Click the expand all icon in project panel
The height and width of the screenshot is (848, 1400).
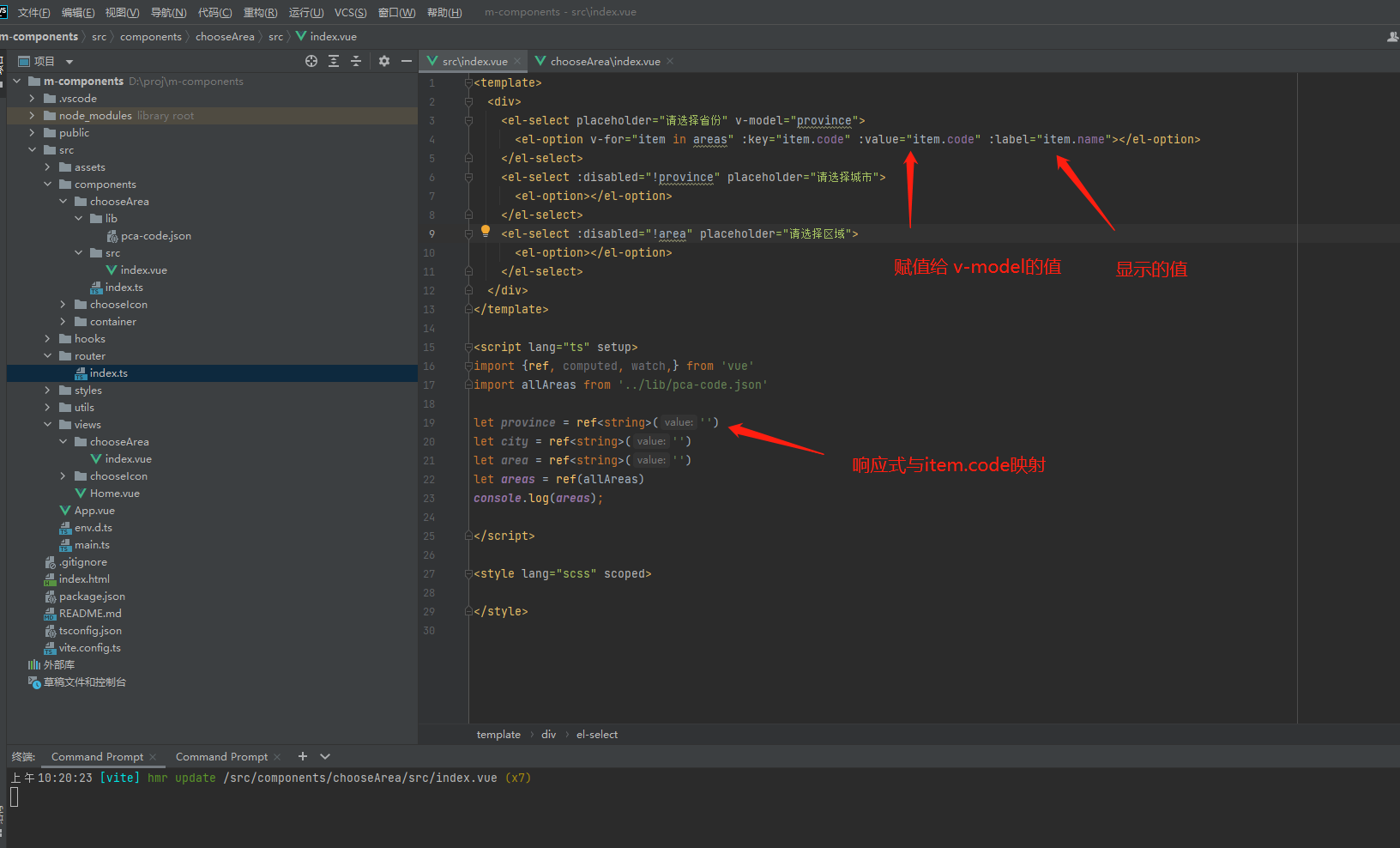334,61
